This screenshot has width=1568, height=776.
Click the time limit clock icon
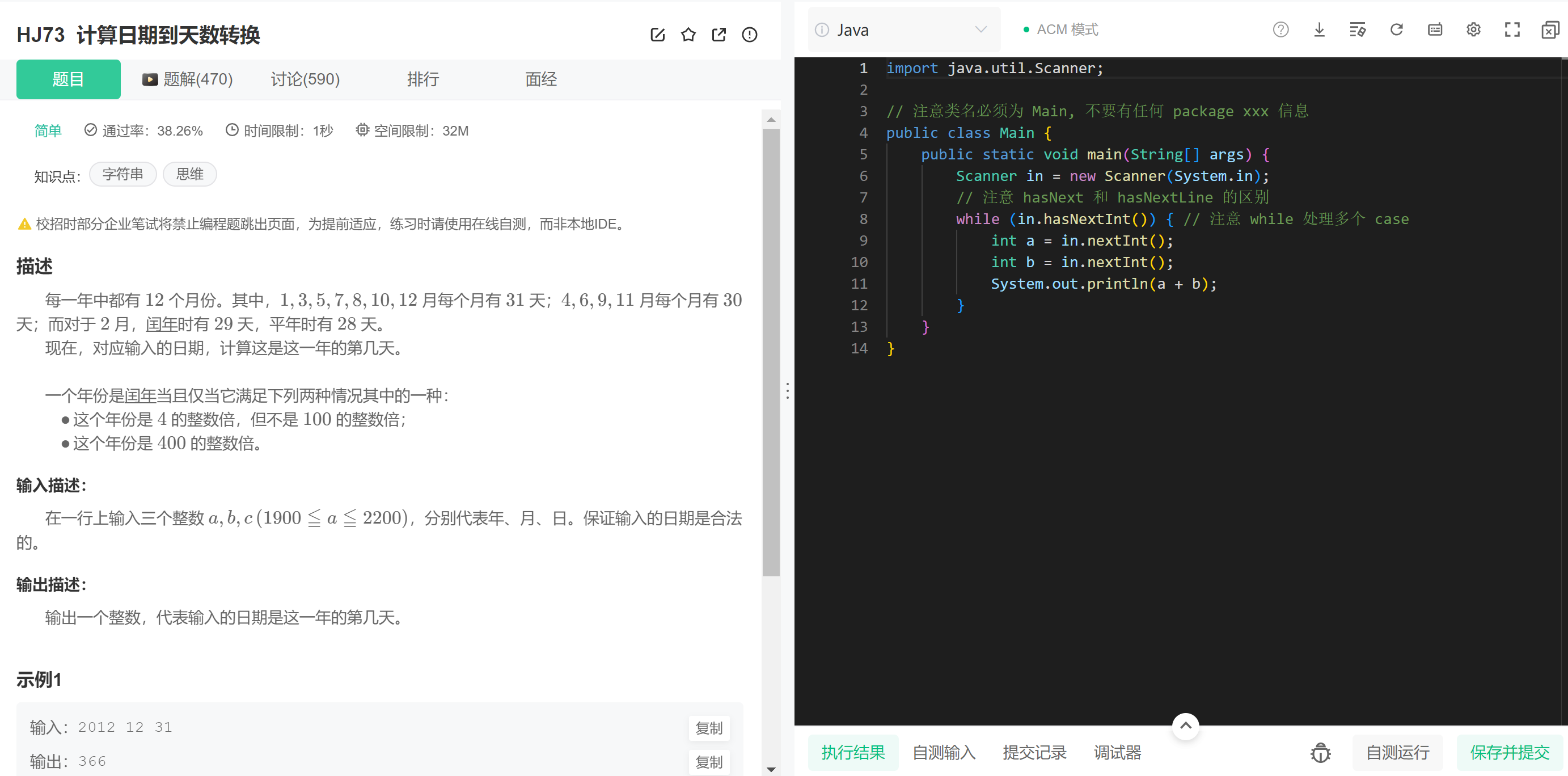coord(232,130)
